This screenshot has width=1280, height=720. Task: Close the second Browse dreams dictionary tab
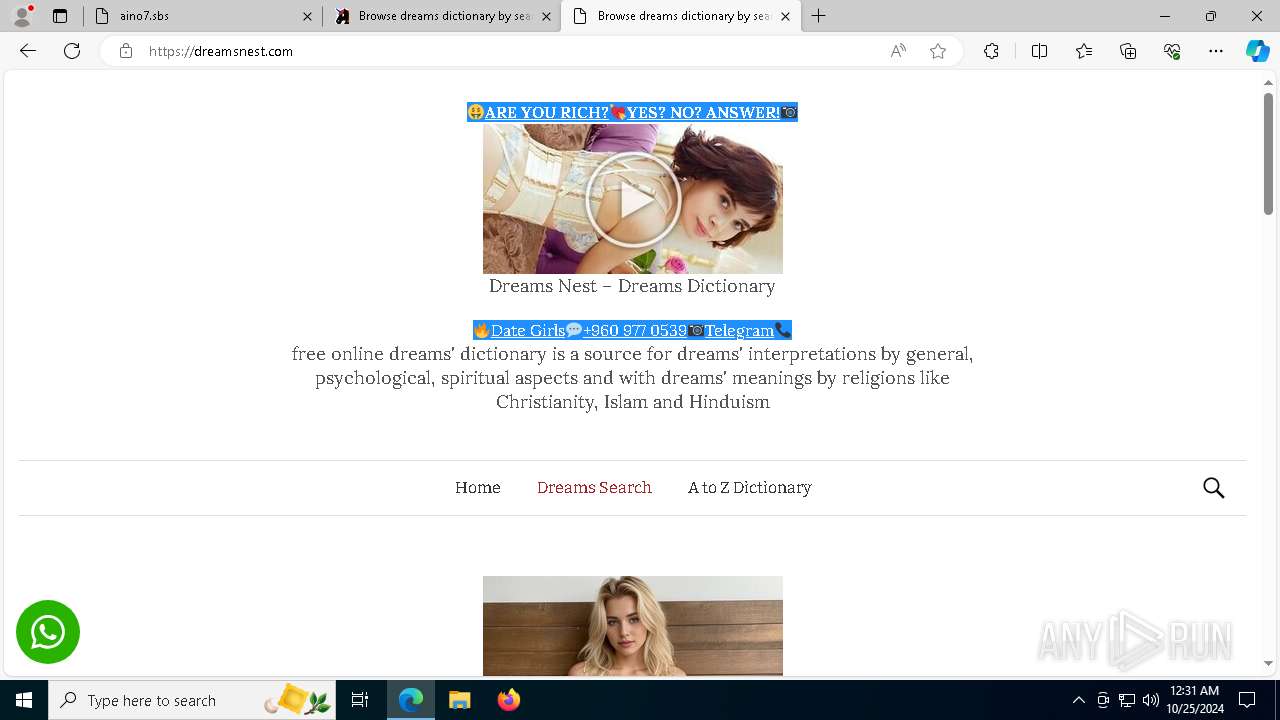point(546,16)
